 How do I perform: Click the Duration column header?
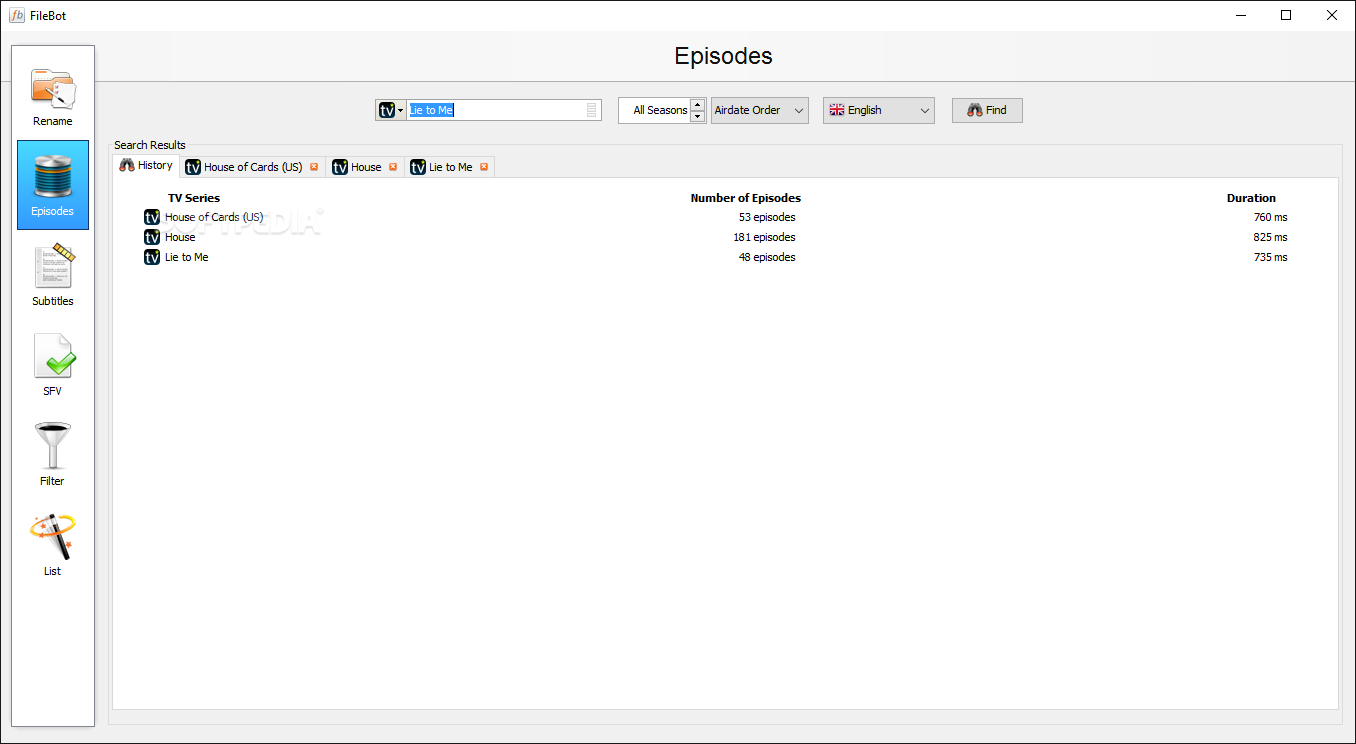(1251, 198)
